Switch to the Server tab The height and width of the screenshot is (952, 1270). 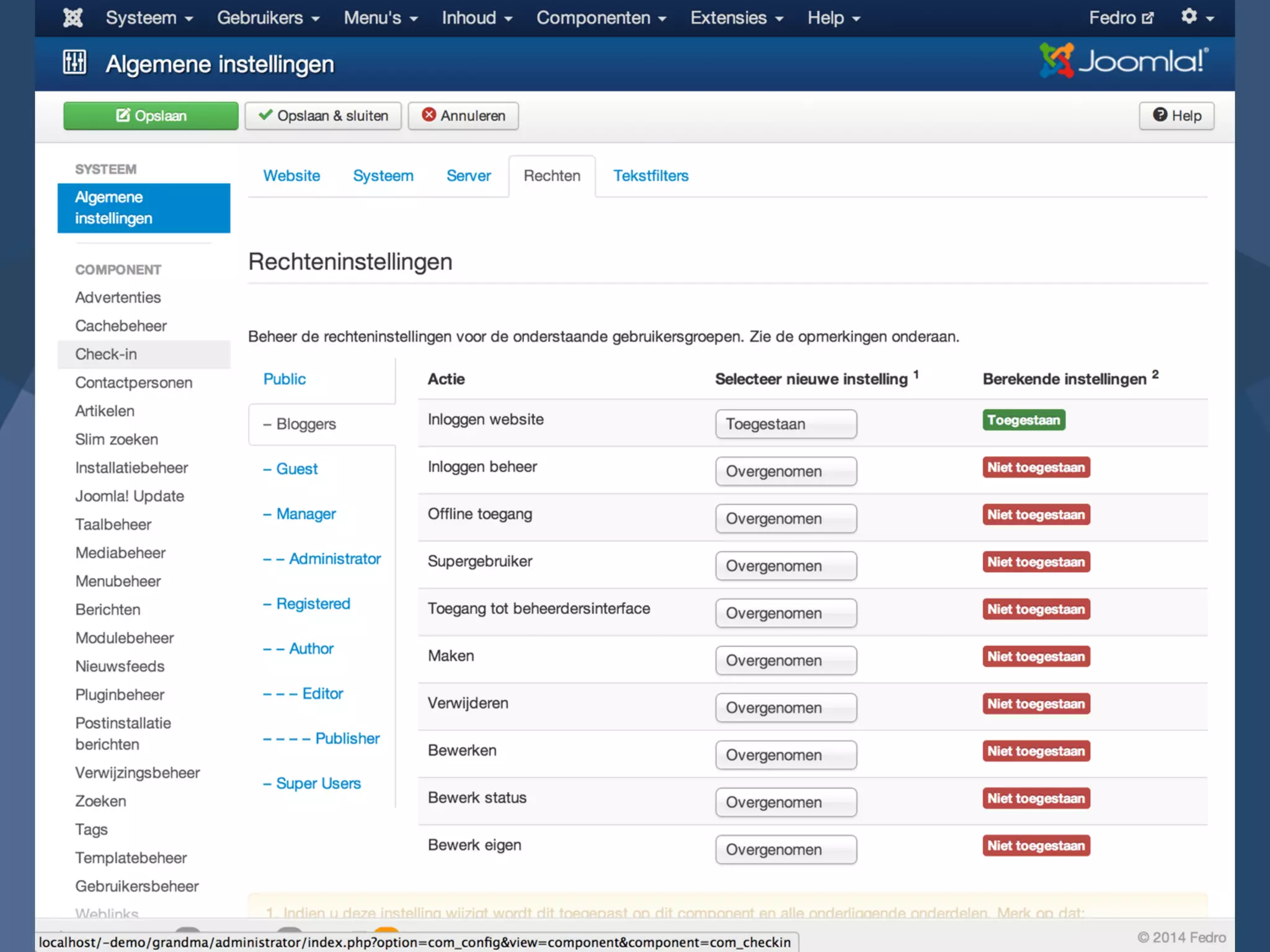(468, 176)
